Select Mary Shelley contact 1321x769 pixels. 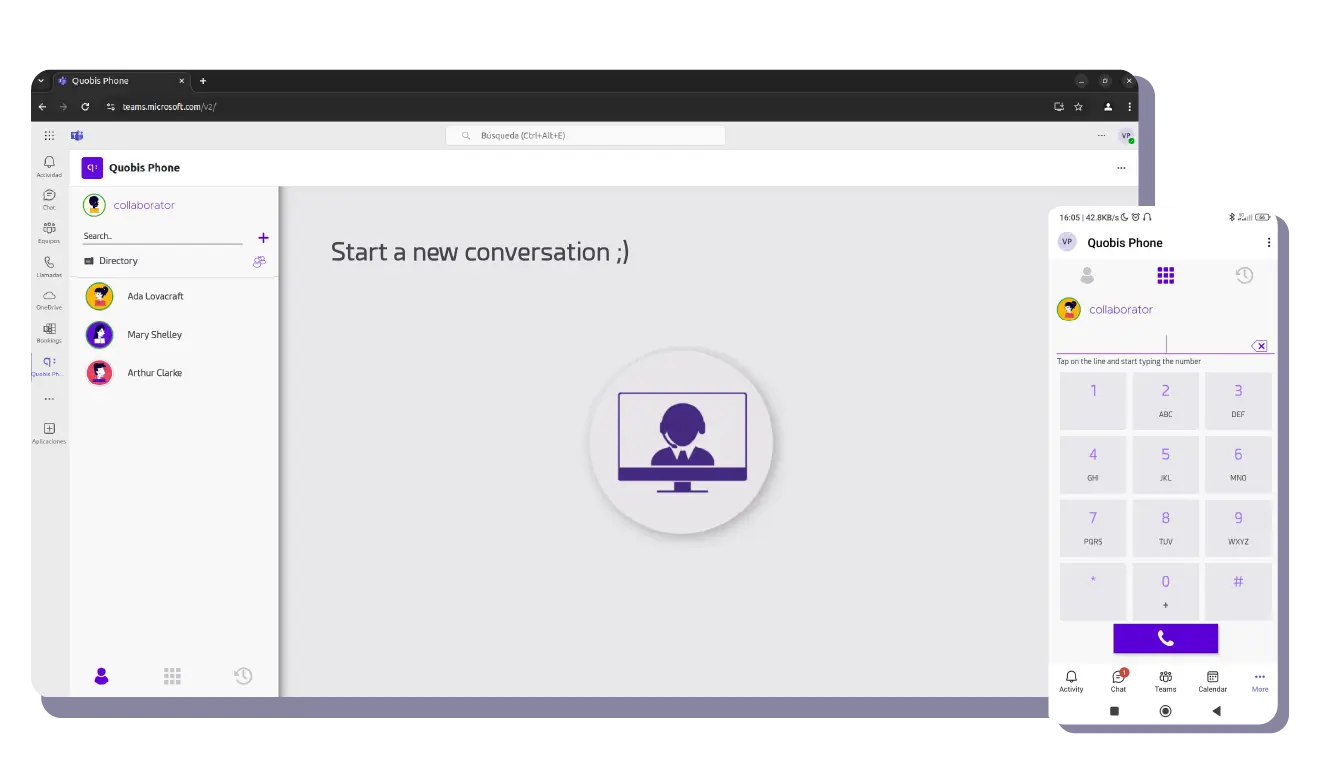[154, 335]
